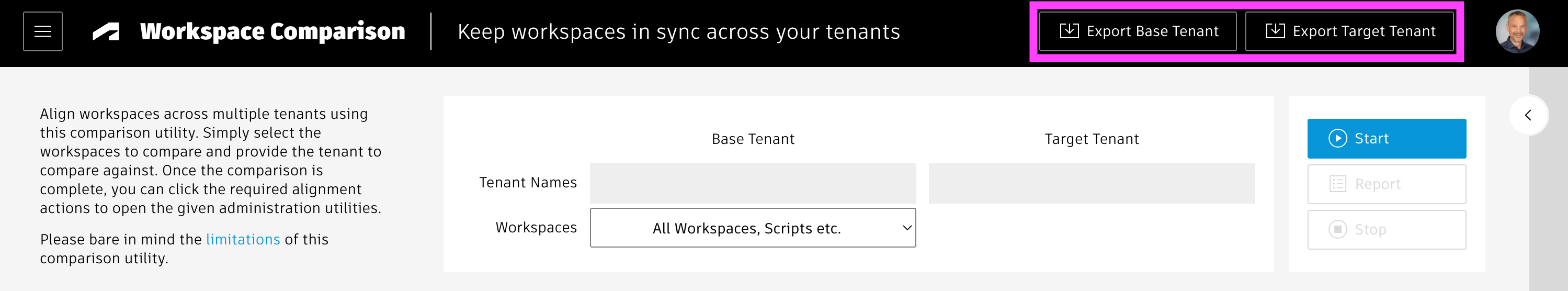Stop the running comparison
The image size is (1568, 291).
coord(1386,230)
